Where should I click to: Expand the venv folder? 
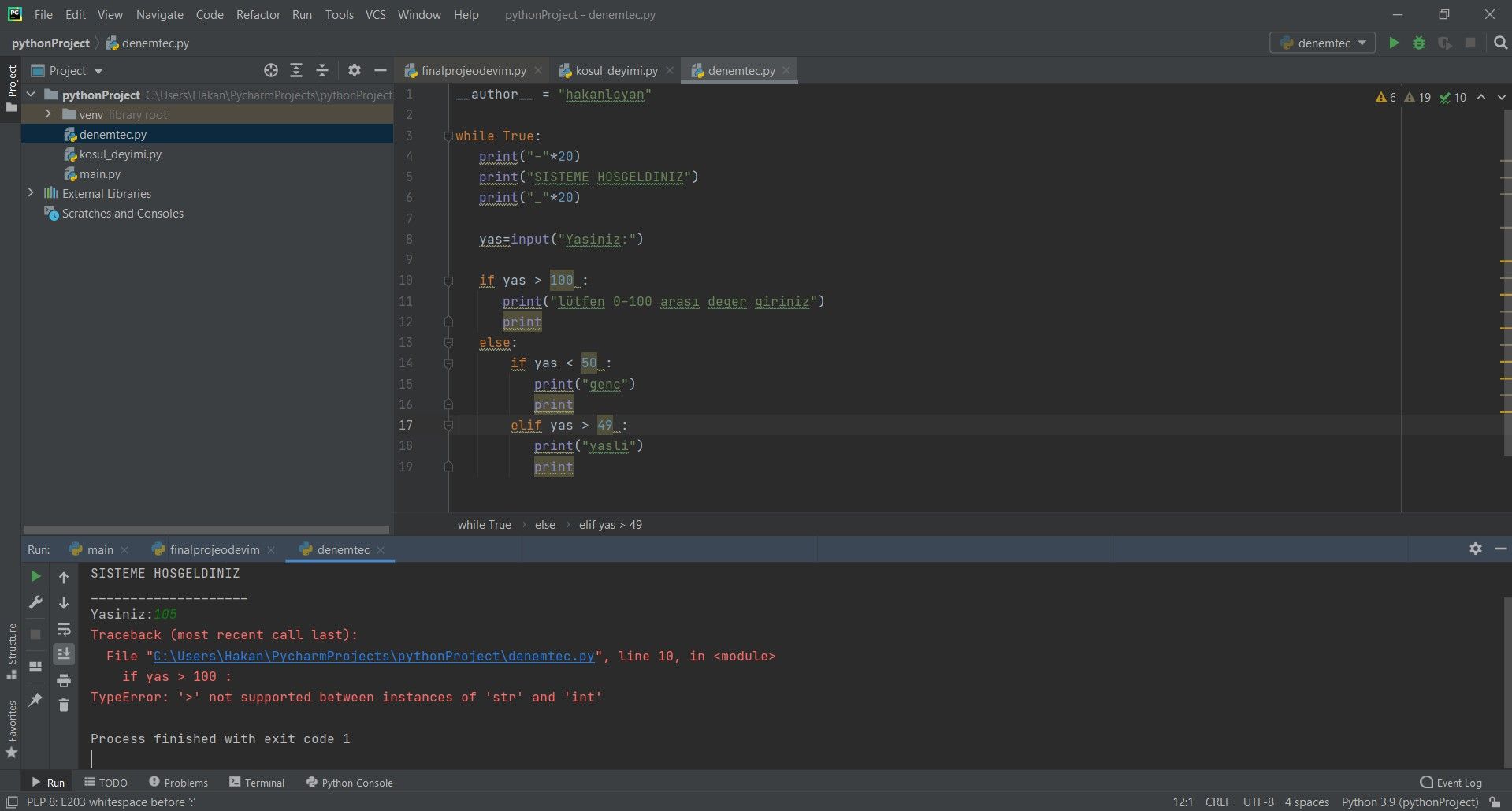click(48, 114)
